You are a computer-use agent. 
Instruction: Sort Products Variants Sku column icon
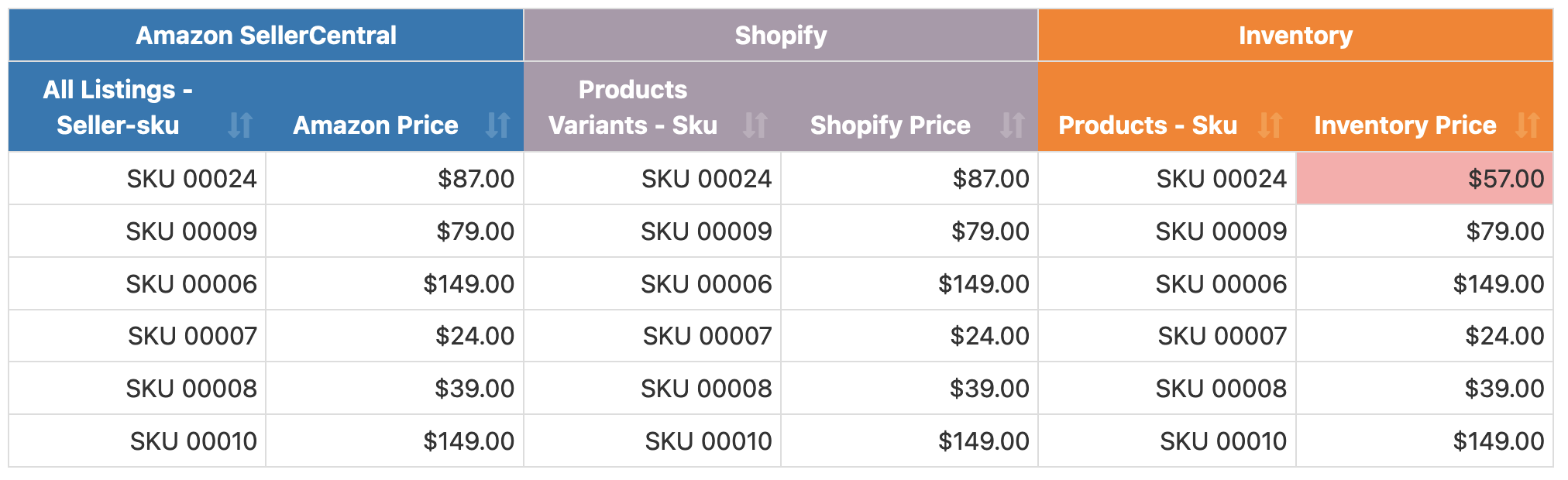pos(755,125)
